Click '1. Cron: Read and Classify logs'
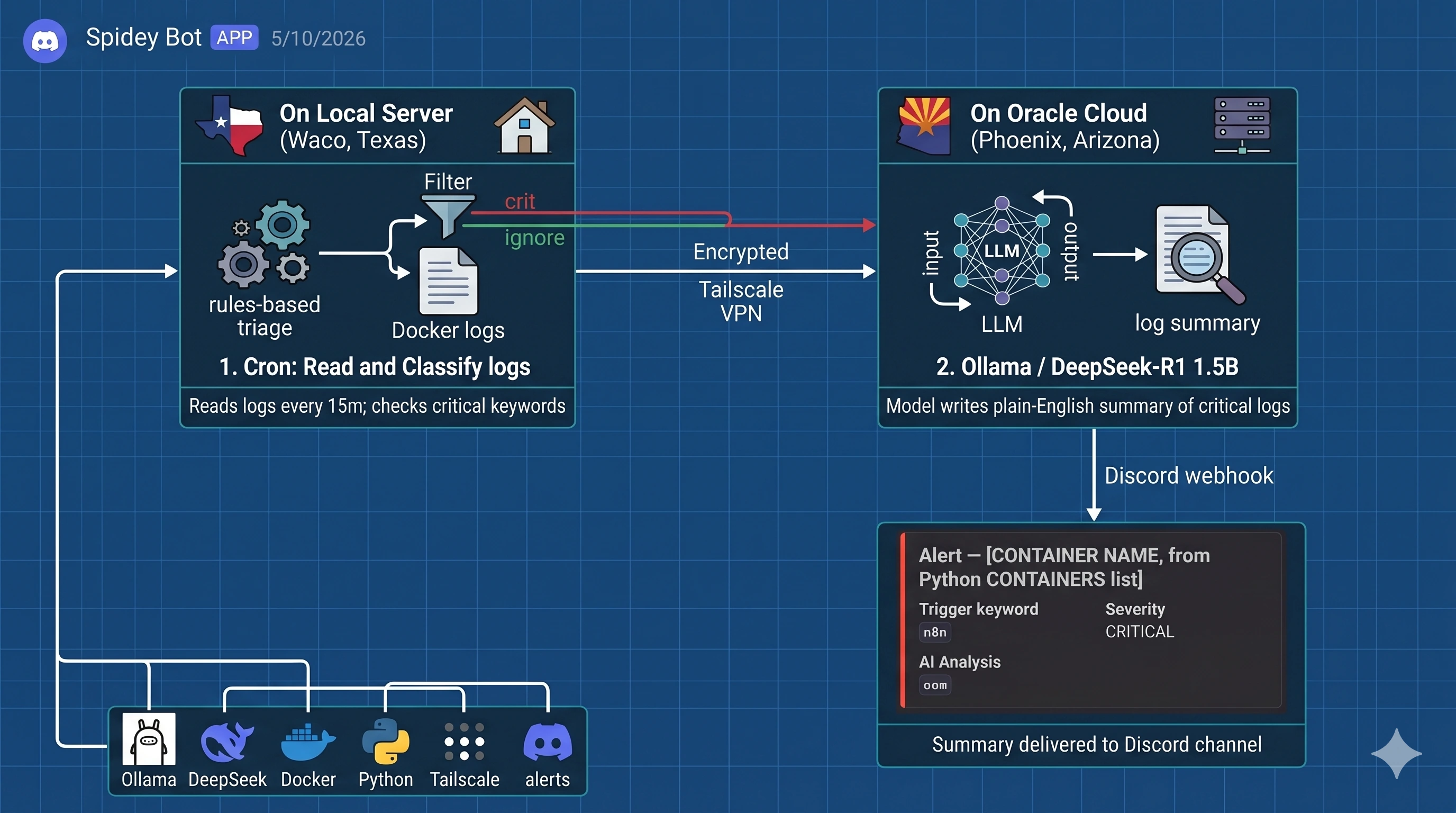Screen dimensions: 1456x813 (375, 366)
